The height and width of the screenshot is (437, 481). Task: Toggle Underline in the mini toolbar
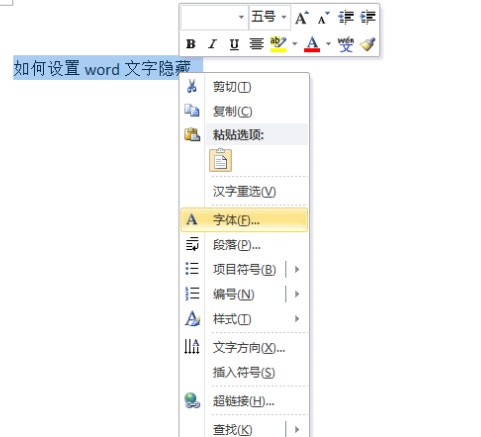234,44
